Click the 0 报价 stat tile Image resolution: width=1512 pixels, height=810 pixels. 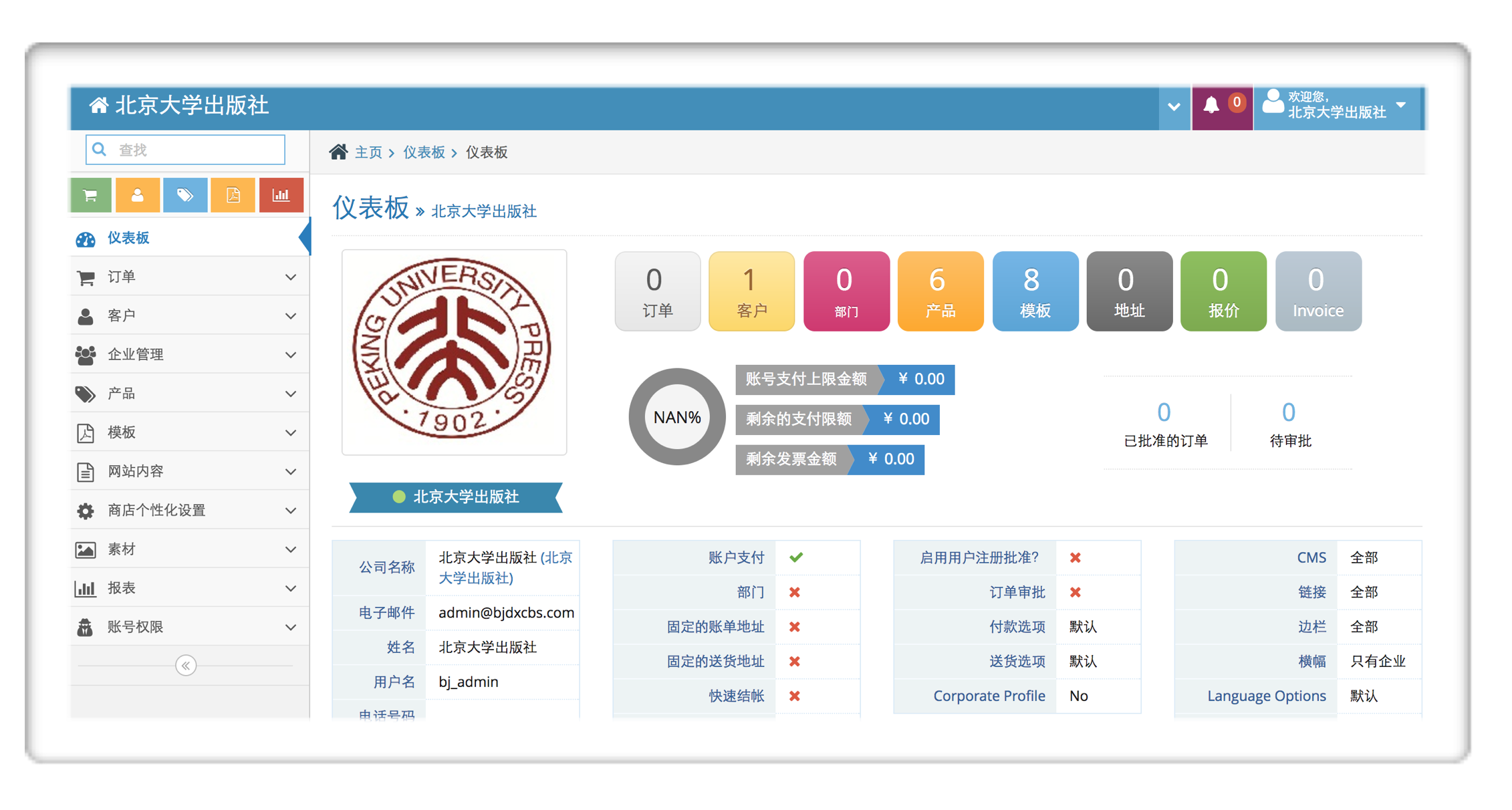click(1224, 291)
